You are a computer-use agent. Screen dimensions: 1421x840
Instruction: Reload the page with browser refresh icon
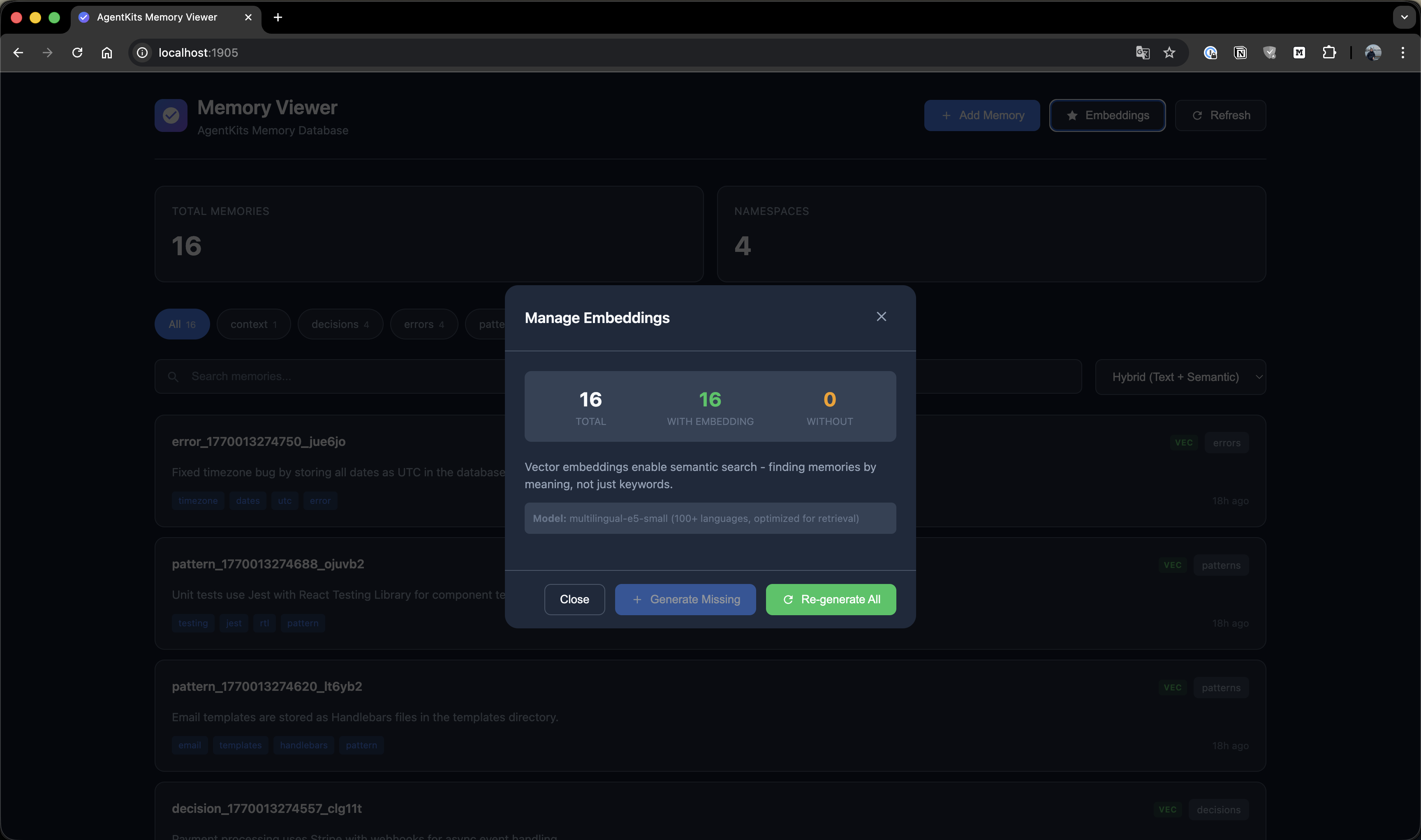coord(78,53)
